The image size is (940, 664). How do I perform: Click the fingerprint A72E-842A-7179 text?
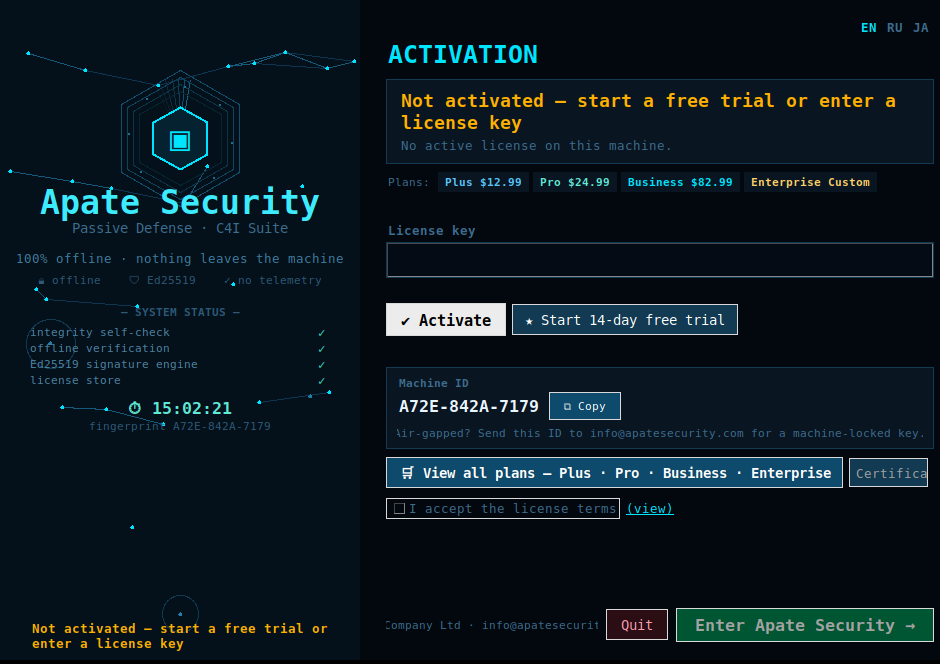point(180,426)
